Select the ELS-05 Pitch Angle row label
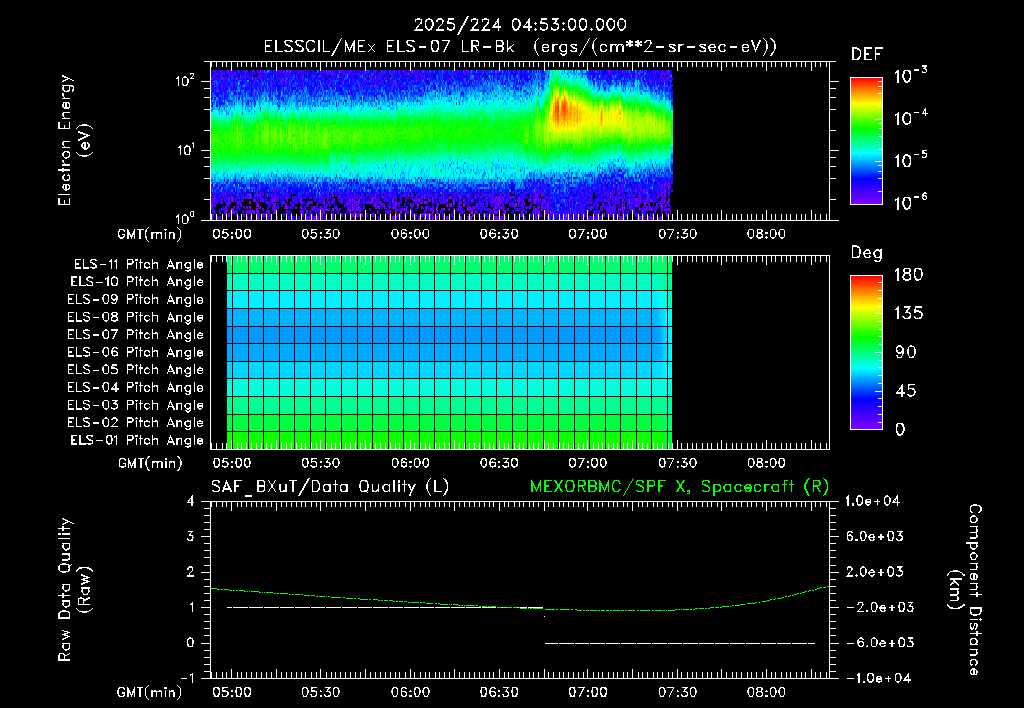Image resolution: width=1024 pixels, height=708 pixels. [136, 370]
